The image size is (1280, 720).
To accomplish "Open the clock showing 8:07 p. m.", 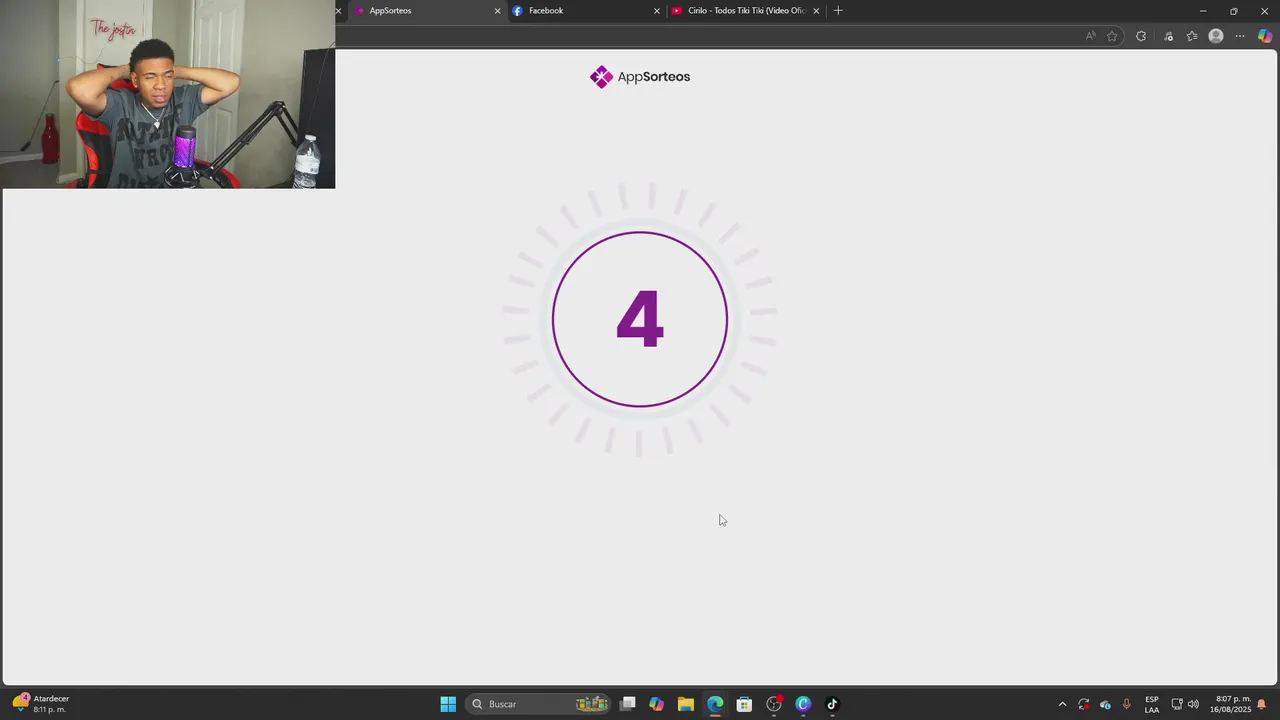I will click(1231, 704).
